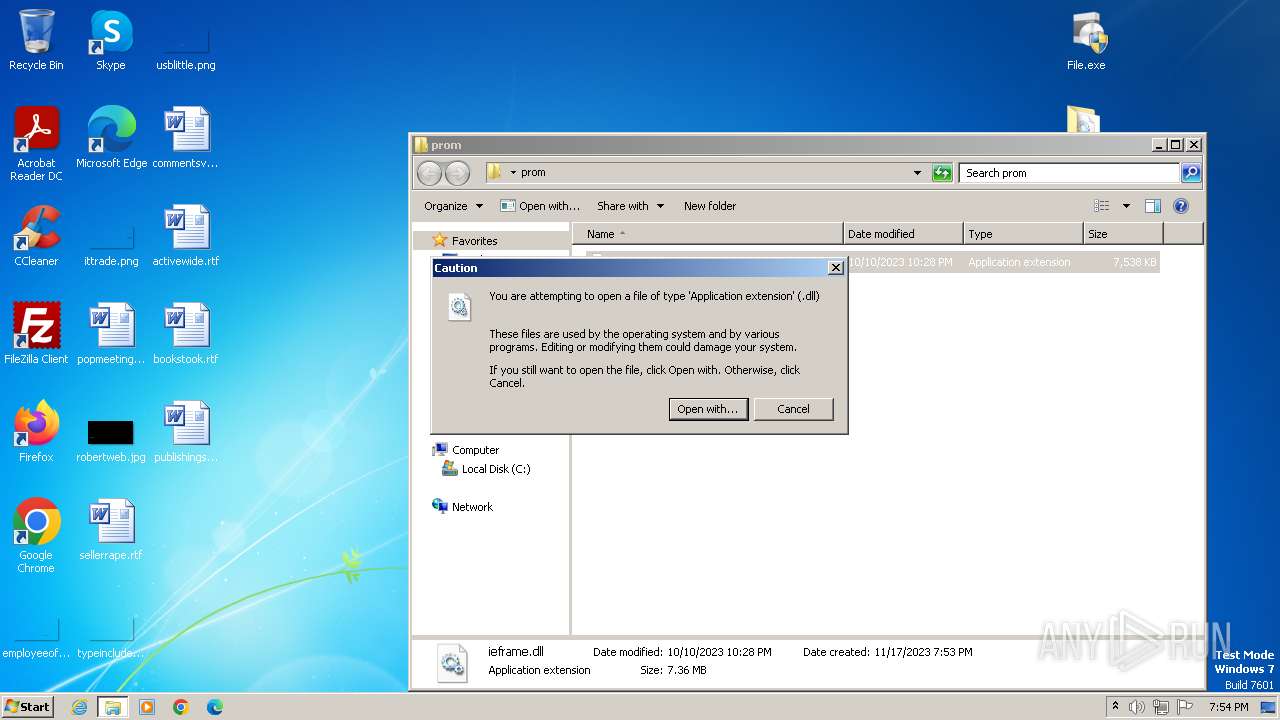The width and height of the screenshot is (1280, 720).
Task: Open the Recycle Bin desktop icon
Action: click(x=36, y=40)
